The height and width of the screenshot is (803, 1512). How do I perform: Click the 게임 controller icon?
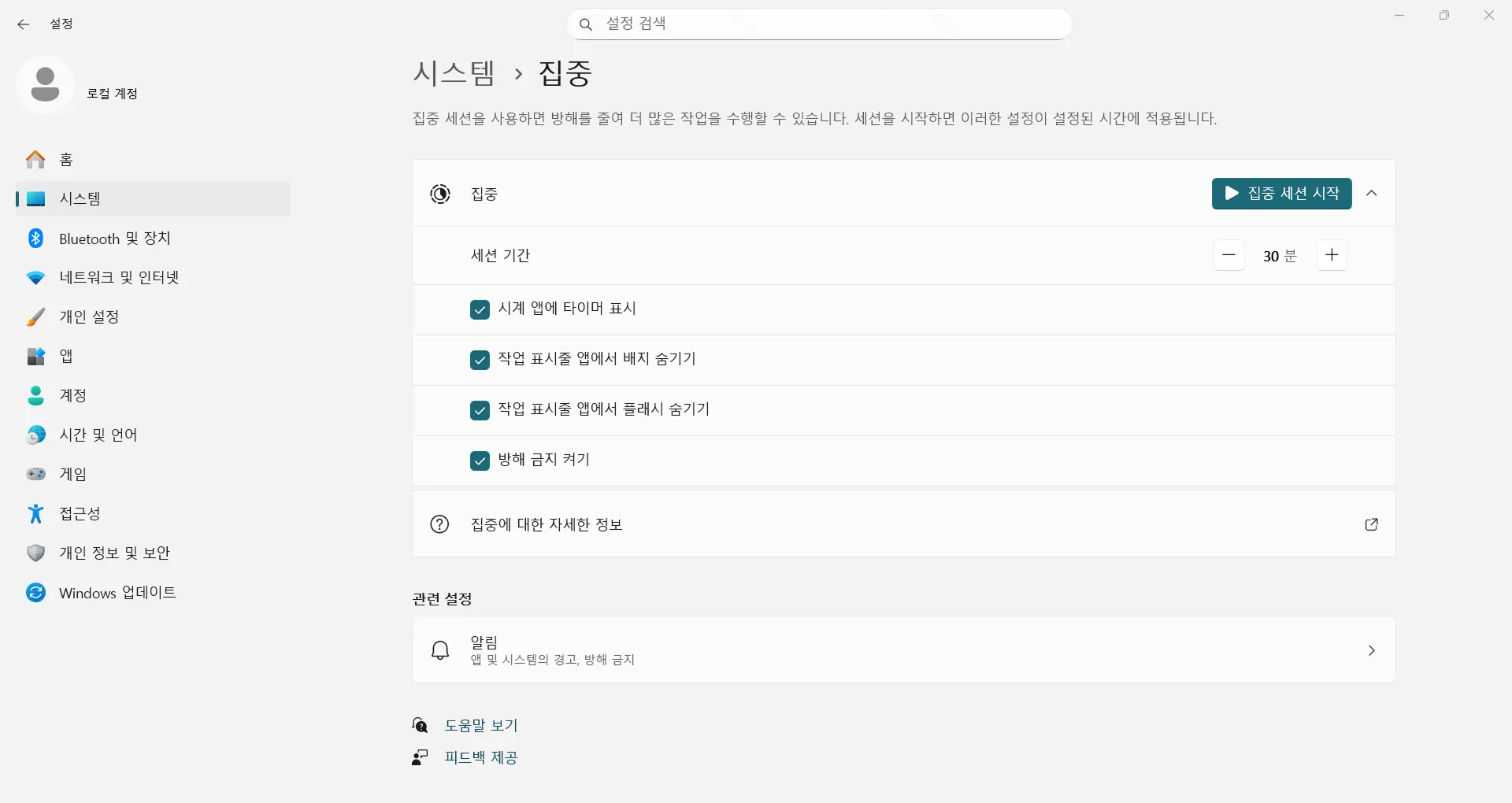click(36, 474)
